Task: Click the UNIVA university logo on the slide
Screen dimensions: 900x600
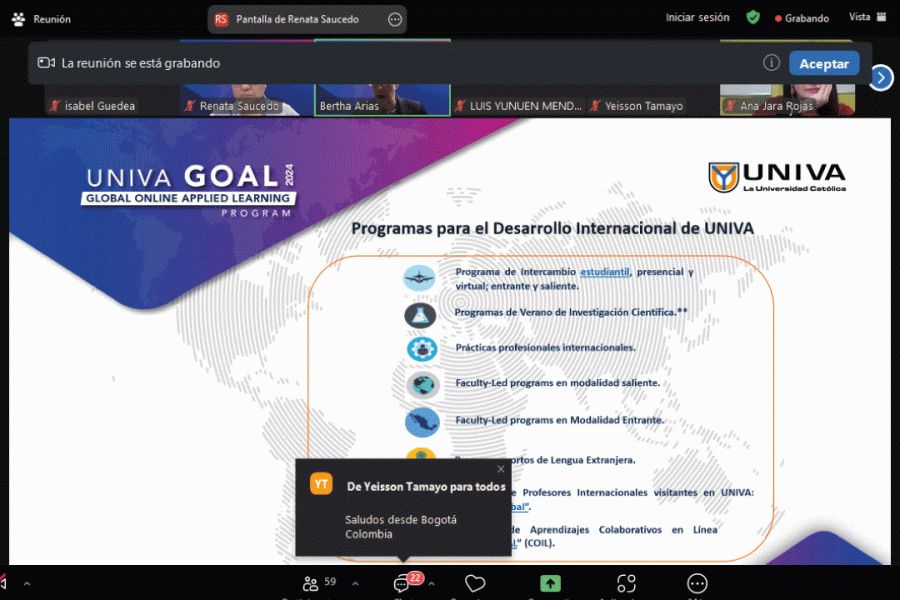Action: (777, 177)
